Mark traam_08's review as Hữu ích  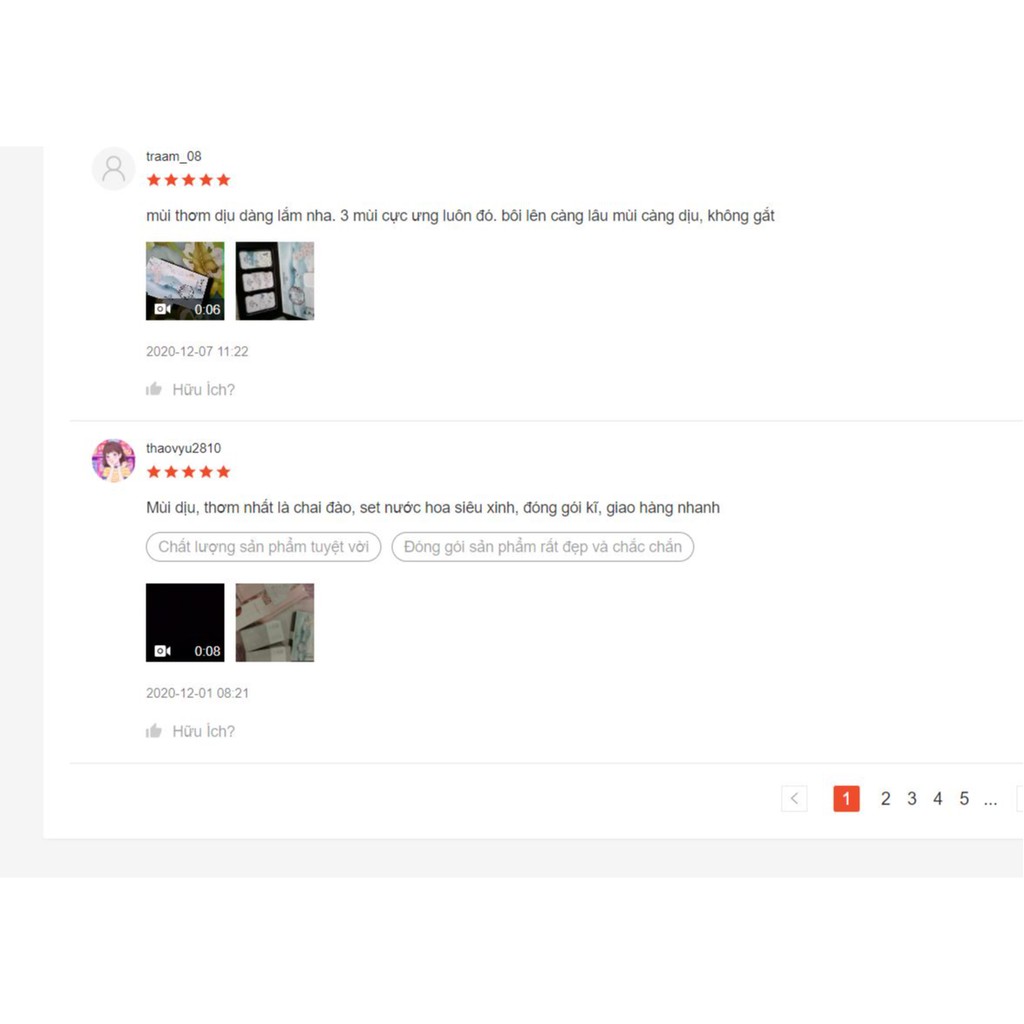(x=190, y=389)
